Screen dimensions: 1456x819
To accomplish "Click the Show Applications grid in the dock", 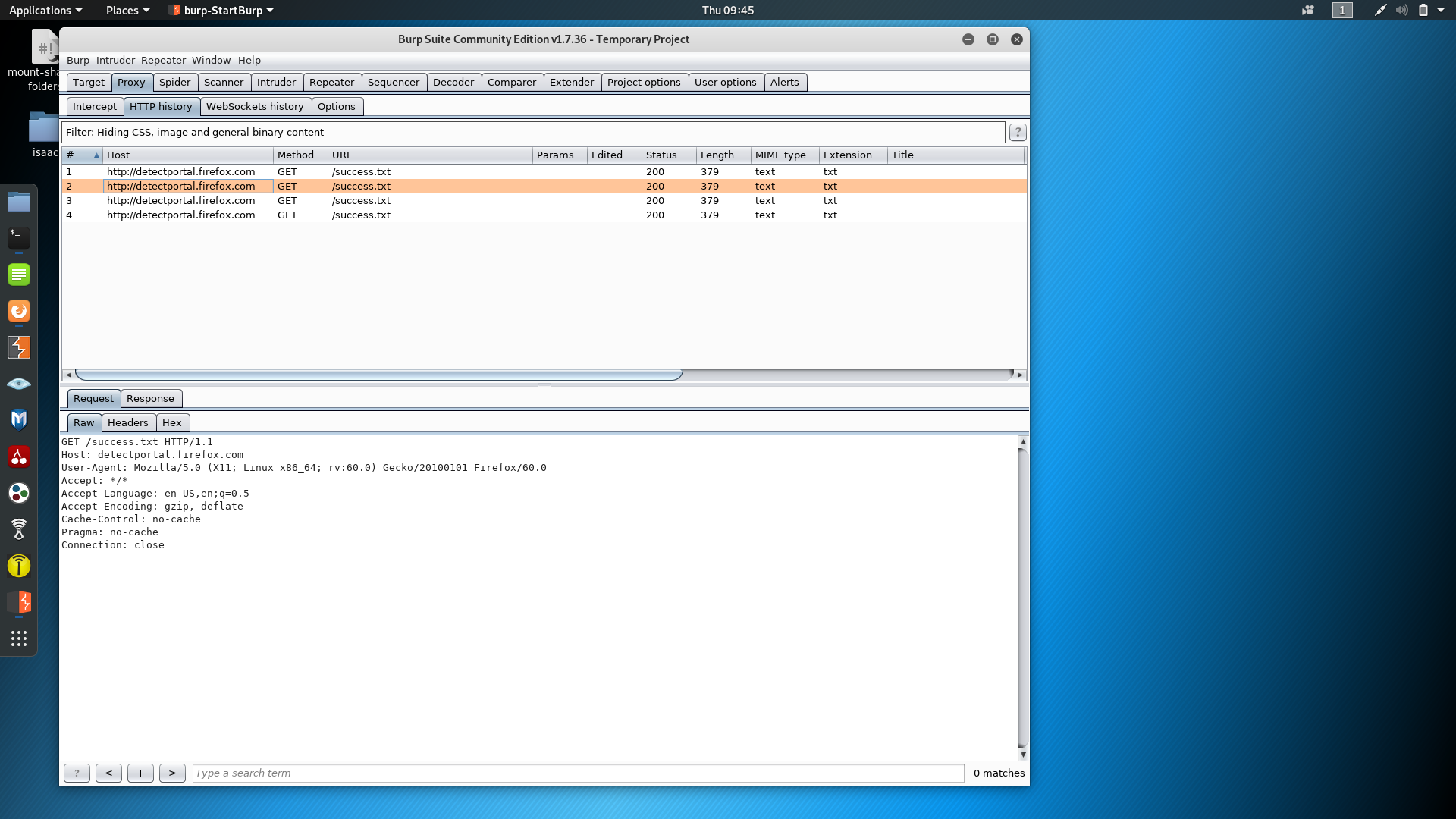I will 18,638.
